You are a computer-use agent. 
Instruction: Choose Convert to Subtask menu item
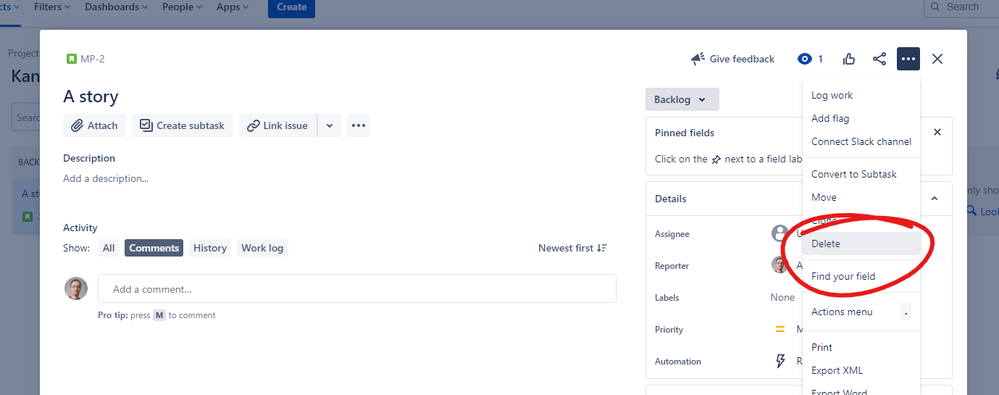(x=861, y=174)
